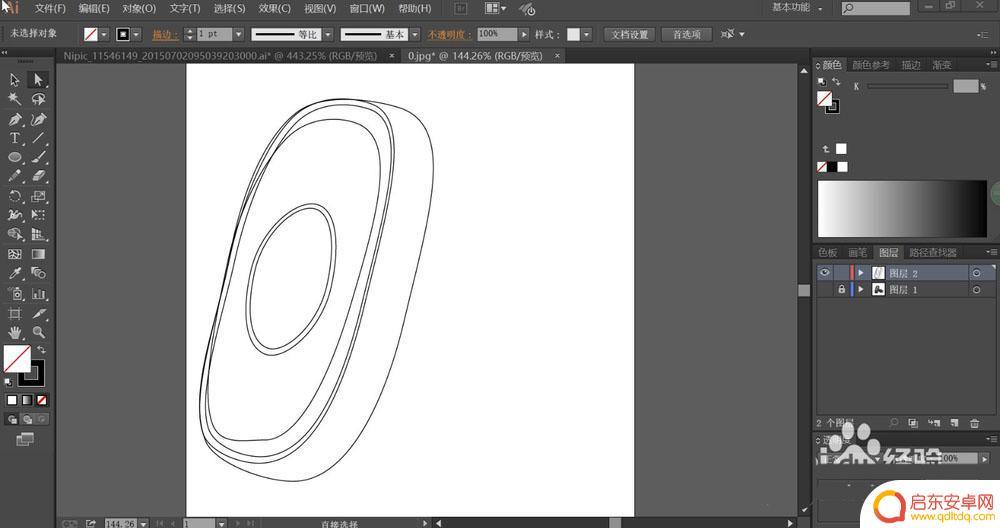
Task: Click the create new layer icon
Action: point(954,423)
